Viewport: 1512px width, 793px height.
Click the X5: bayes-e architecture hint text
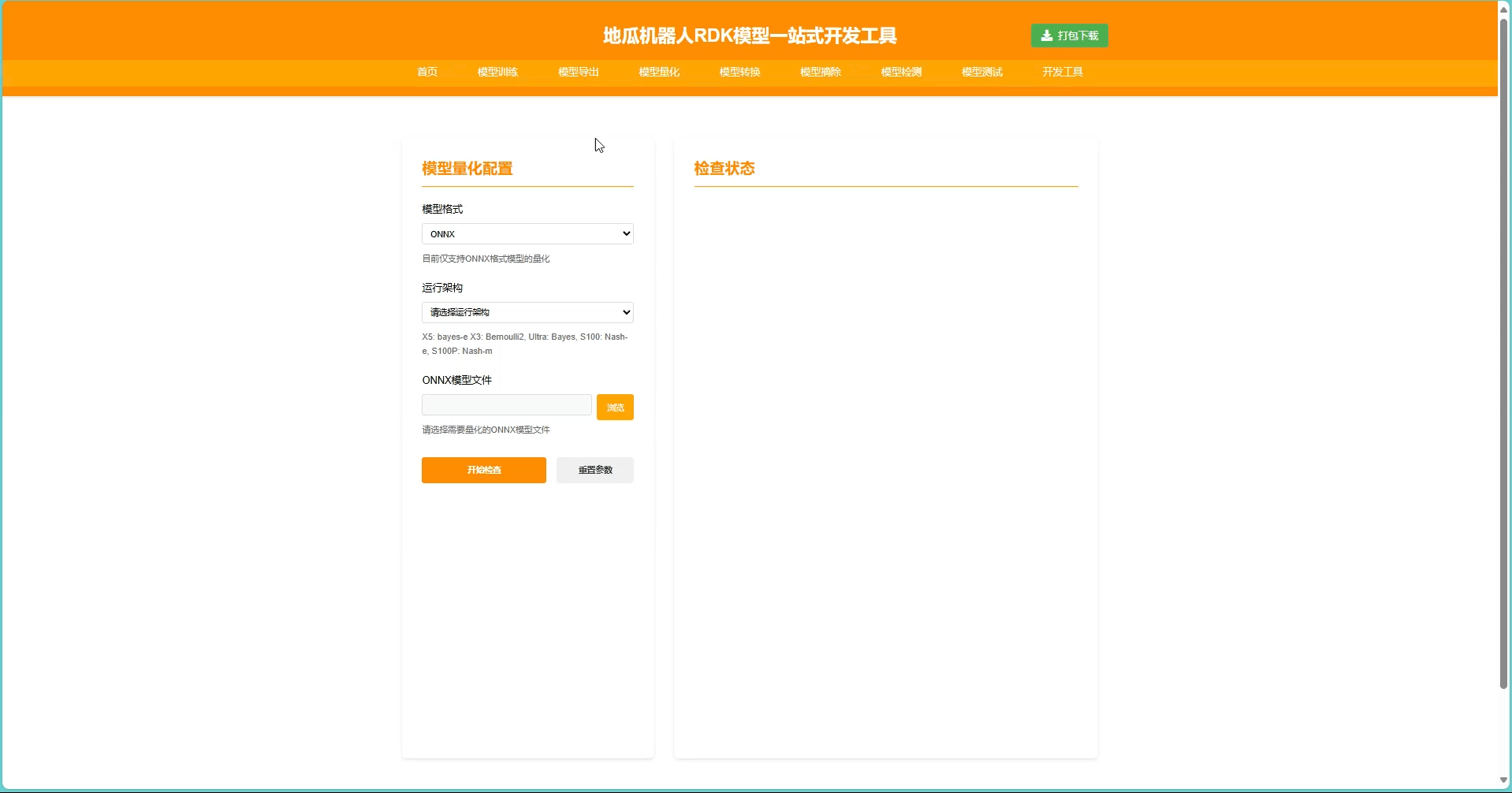[x=525, y=344]
